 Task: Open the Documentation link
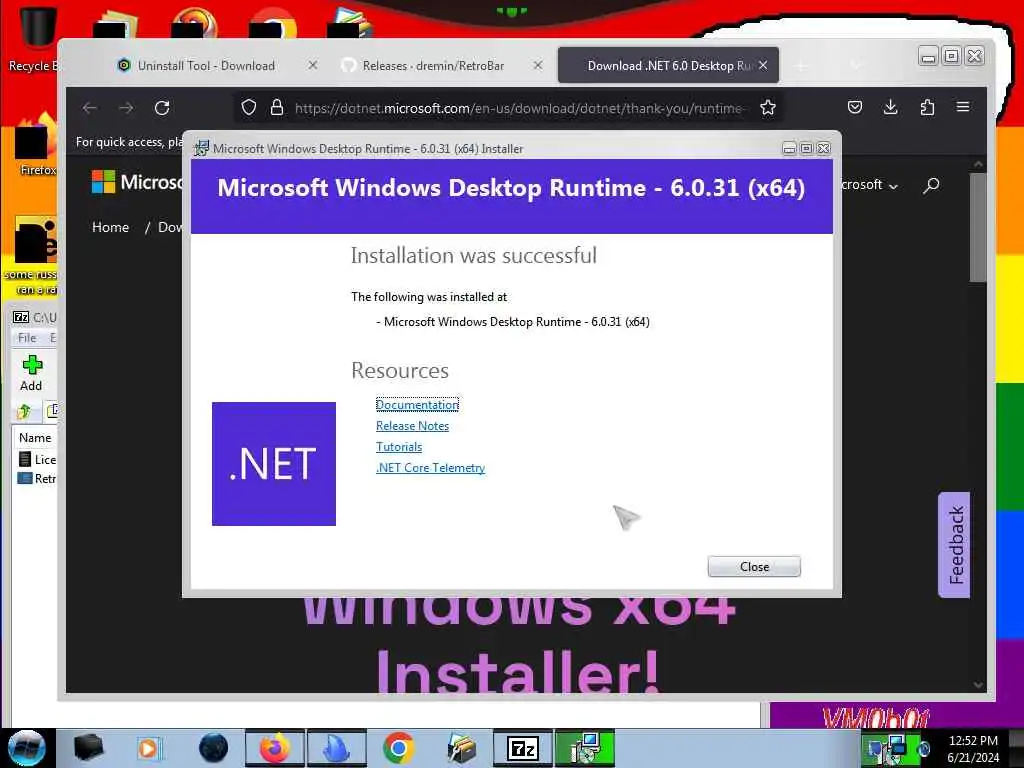pyautogui.click(x=417, y=404)
